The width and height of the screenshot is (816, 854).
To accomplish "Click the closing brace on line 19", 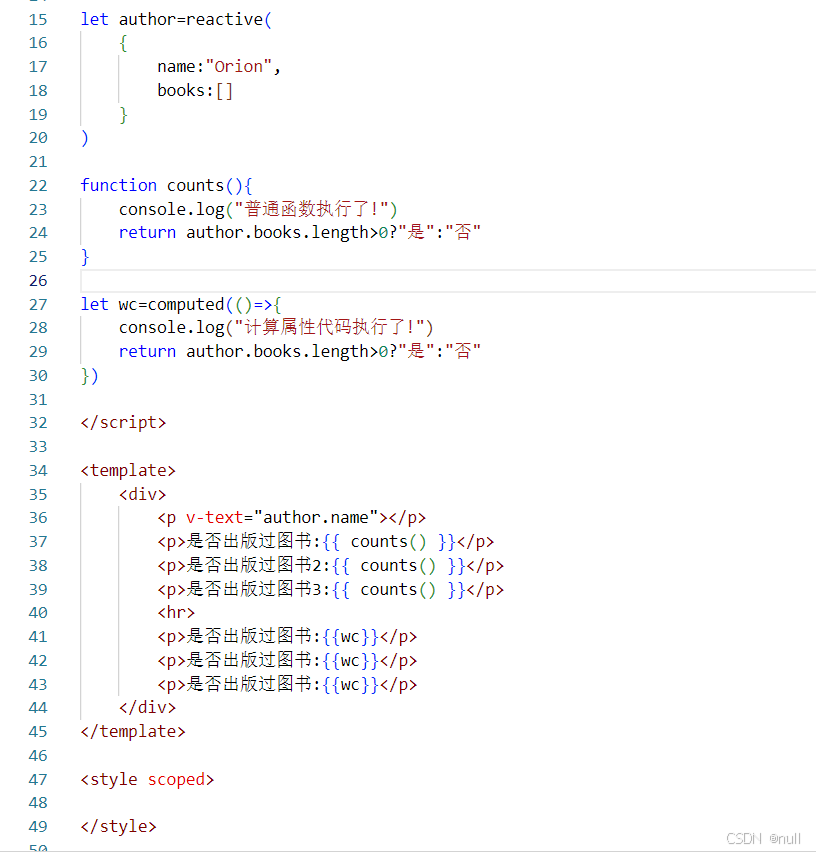I will click(x=123, y=114).
